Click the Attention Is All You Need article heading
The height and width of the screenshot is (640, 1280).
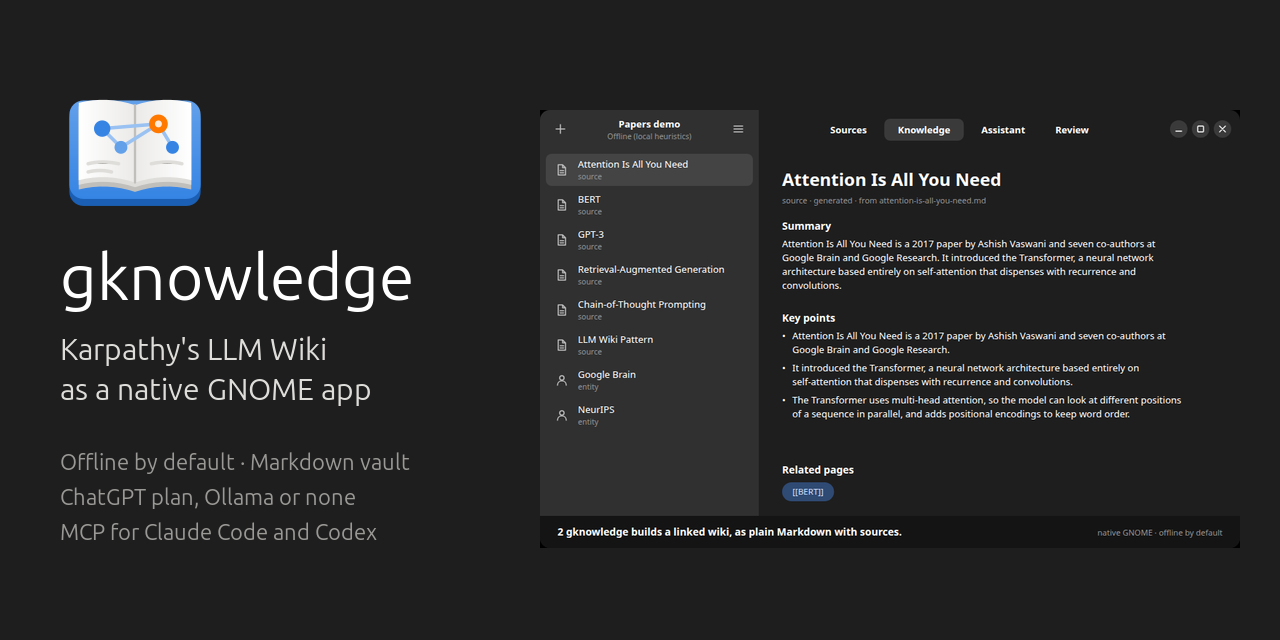pyautogui.click(x=891, y=180)
